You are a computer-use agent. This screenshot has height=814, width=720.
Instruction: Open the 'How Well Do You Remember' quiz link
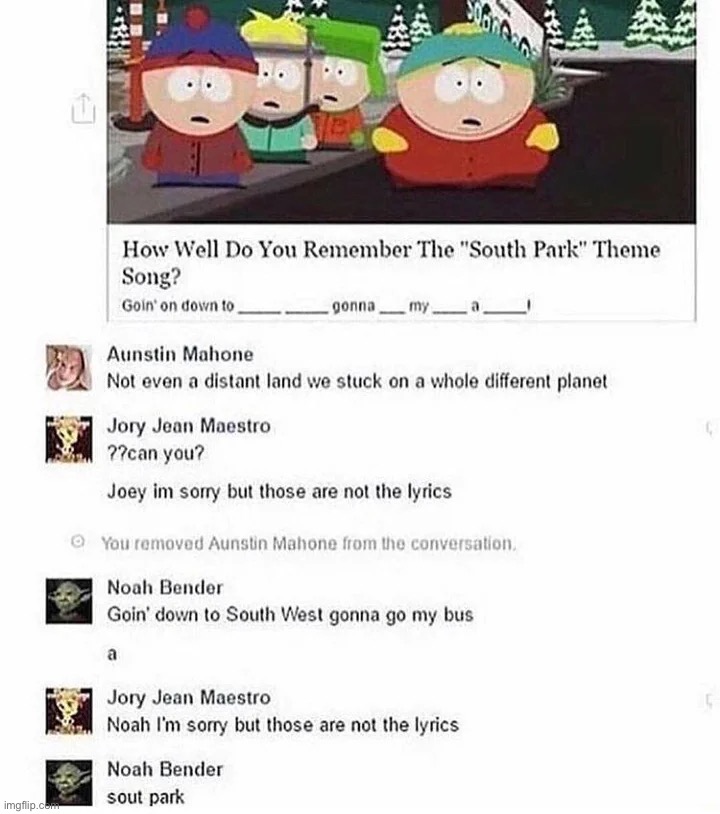391,262
